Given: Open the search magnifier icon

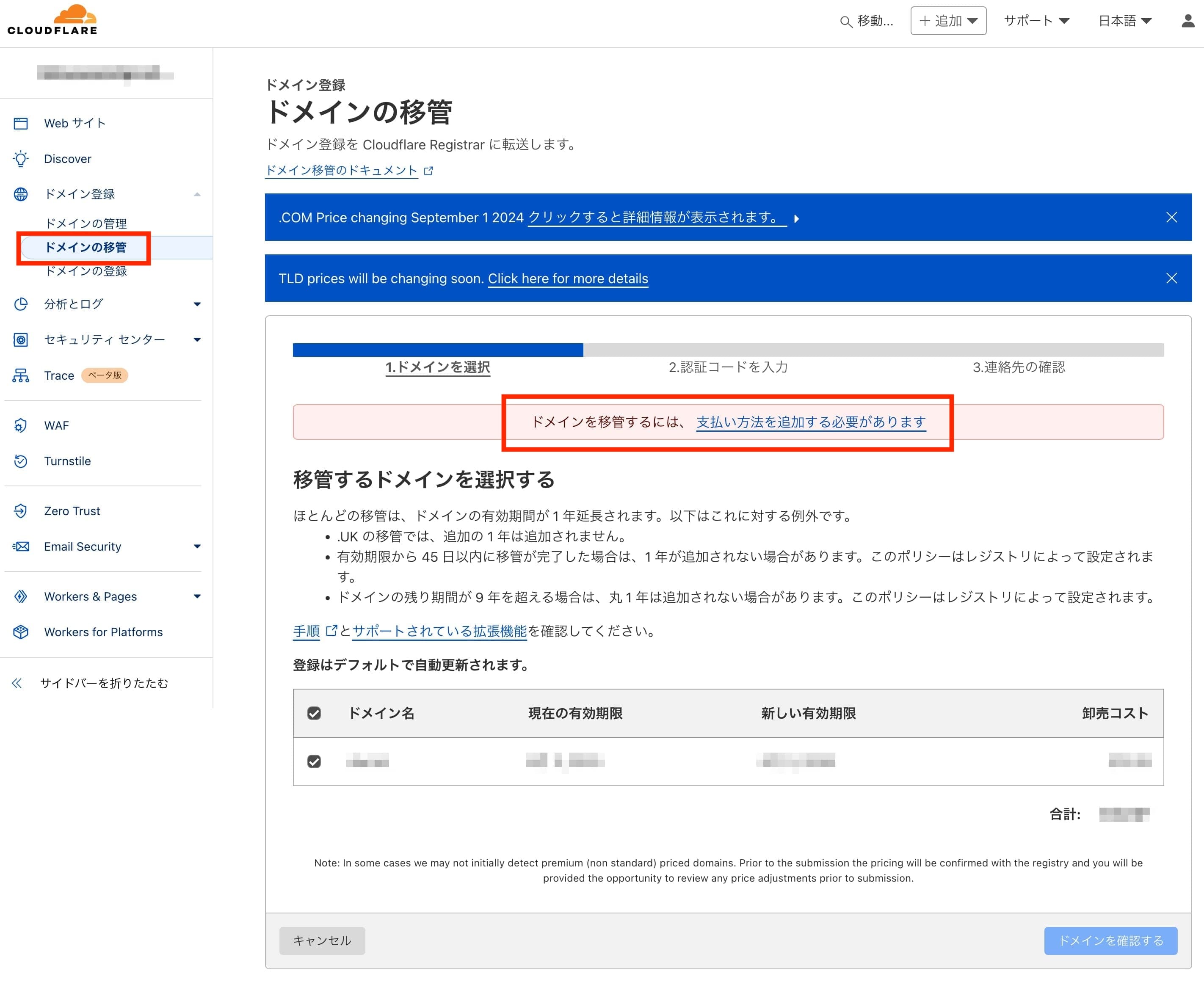Looking at the screenshot, I should [846, 22].
